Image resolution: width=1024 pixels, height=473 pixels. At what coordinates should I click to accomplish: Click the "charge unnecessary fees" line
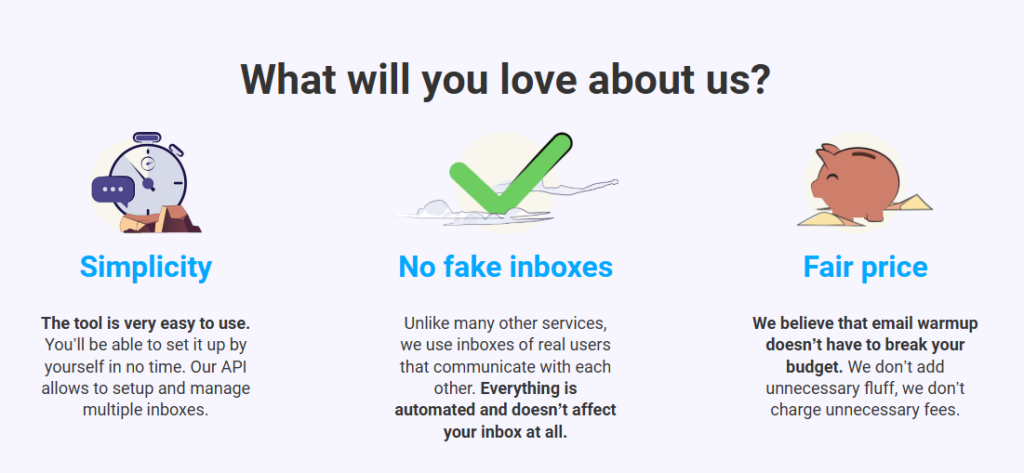865,409
